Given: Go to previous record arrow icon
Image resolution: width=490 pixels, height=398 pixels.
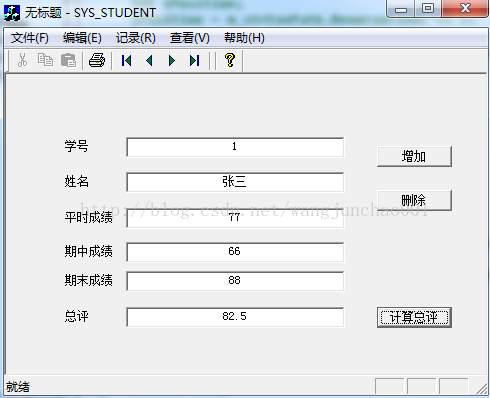Looking at the screenshot, I should pyautogui.click(x=149, y=60).
